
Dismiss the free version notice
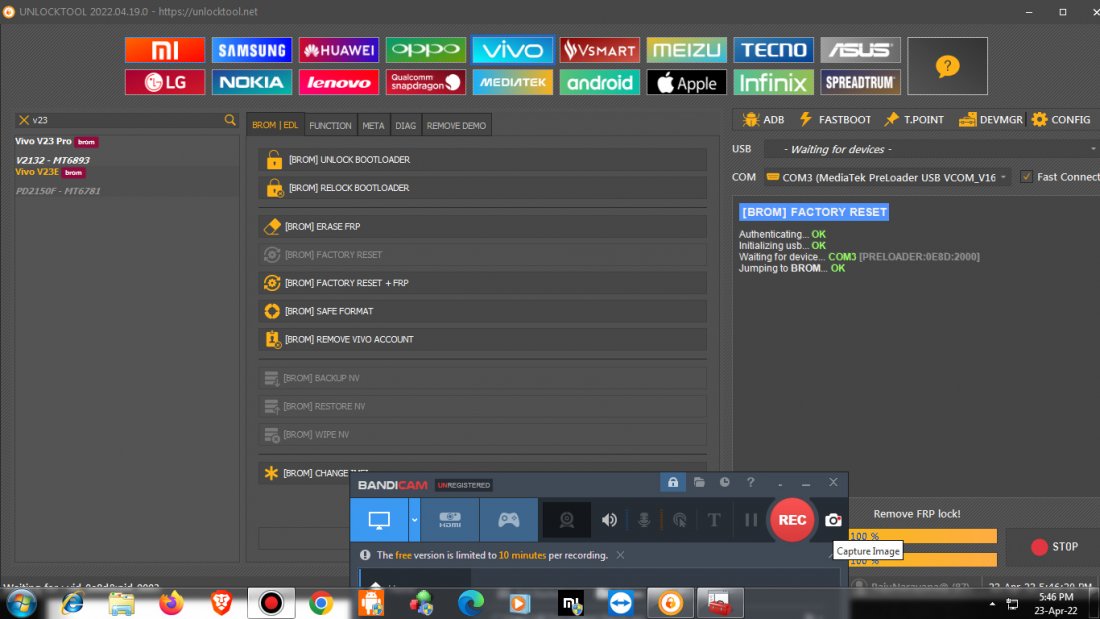[x=620, y=555]
